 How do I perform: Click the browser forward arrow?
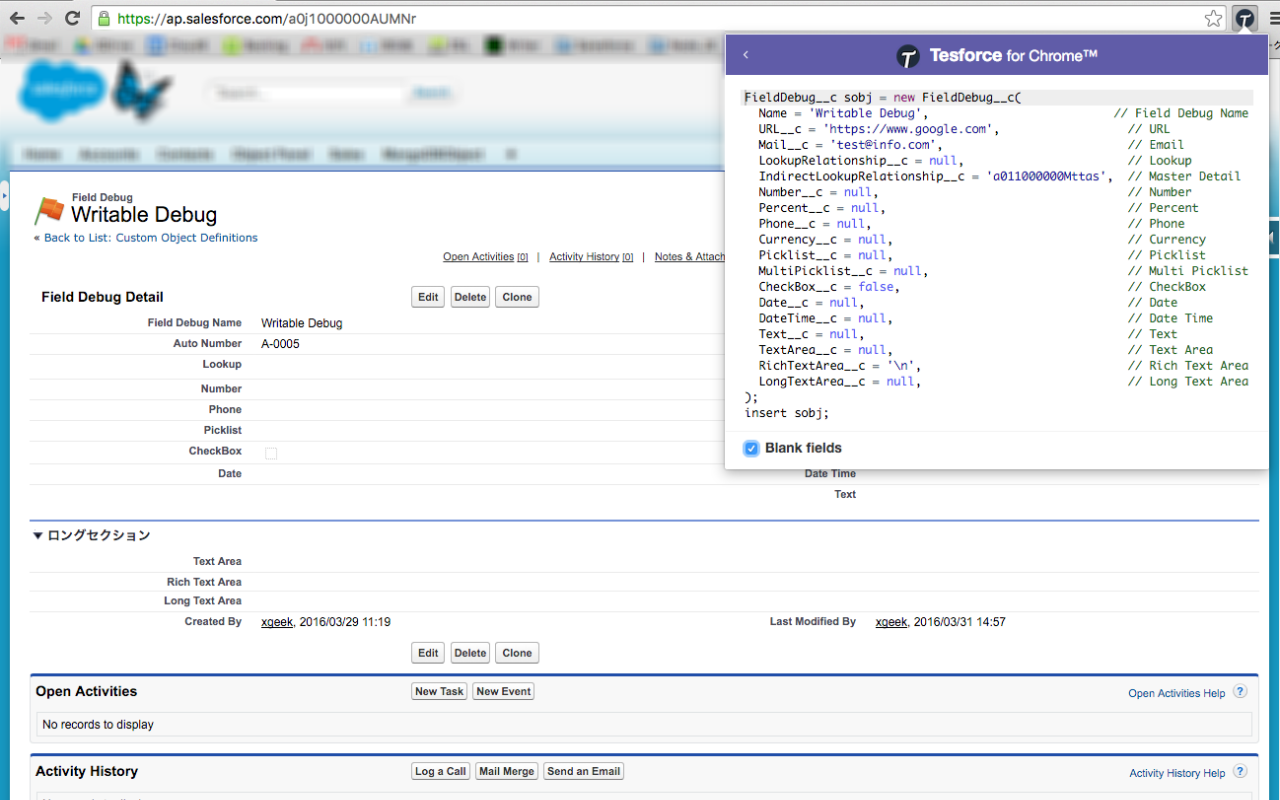(44, 18)
